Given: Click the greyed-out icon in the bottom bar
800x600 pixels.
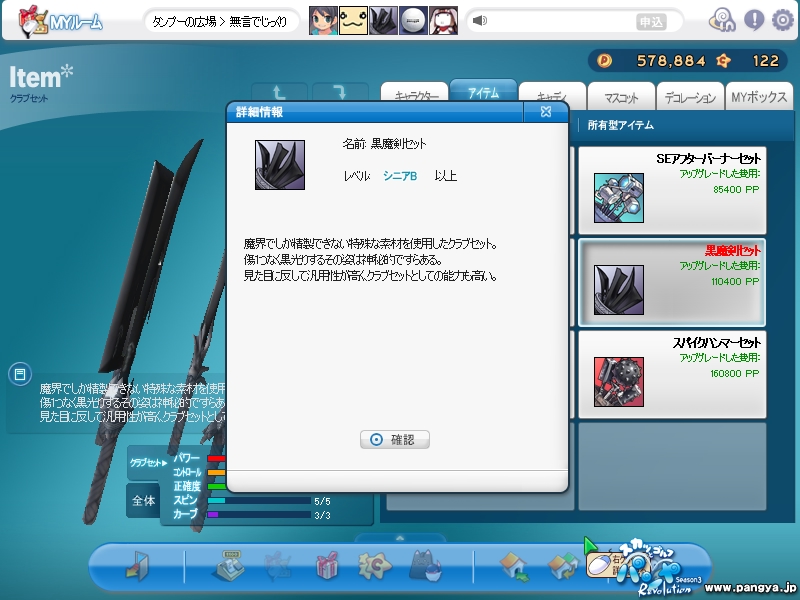Looking at the screenshot, I should (x=278, y=565).
